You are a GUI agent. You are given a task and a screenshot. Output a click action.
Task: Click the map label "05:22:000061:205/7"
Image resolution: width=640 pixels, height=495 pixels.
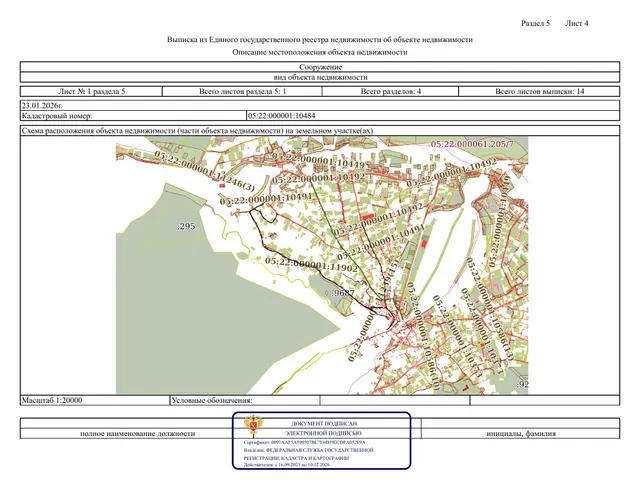pyautogui.click(x=472, y=144)
